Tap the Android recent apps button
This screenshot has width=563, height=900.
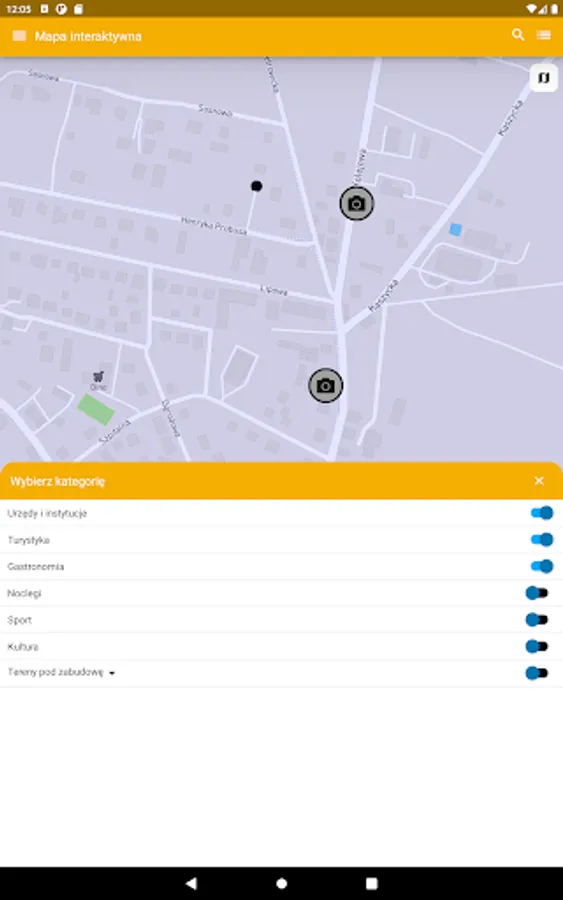pos(372,883)
